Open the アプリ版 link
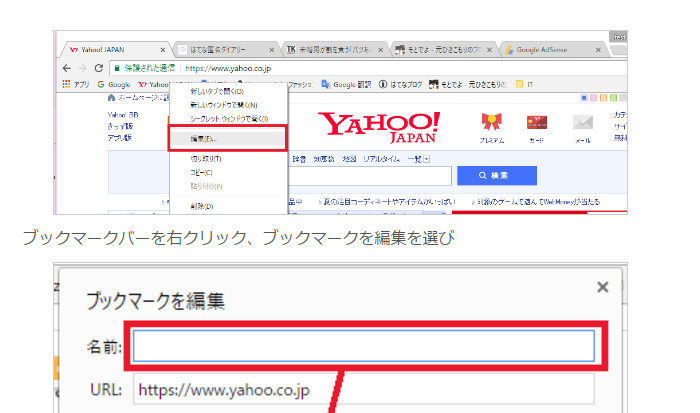The height and width of the screenshot is (413, 700). [x=119, y=138]
